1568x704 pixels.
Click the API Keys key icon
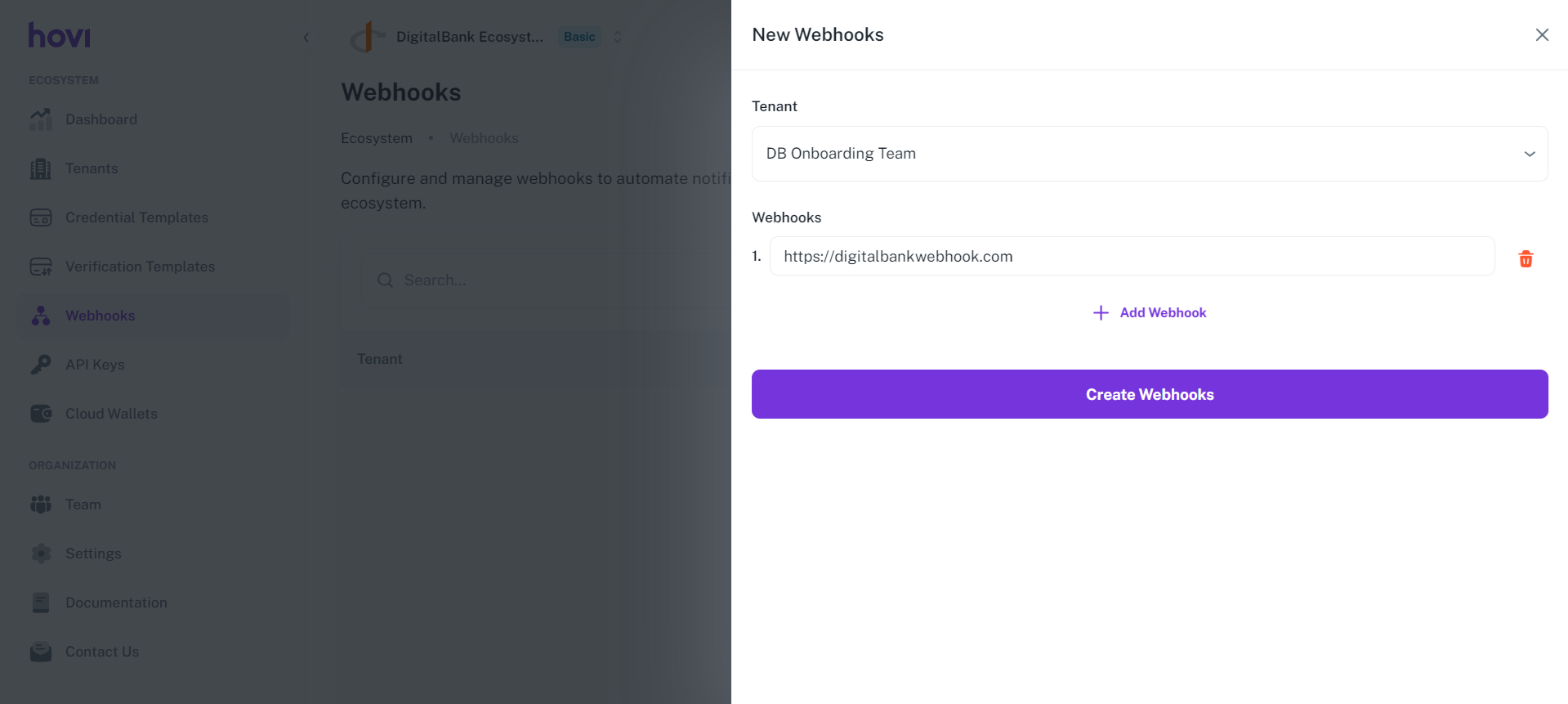(x=41, y=365)
